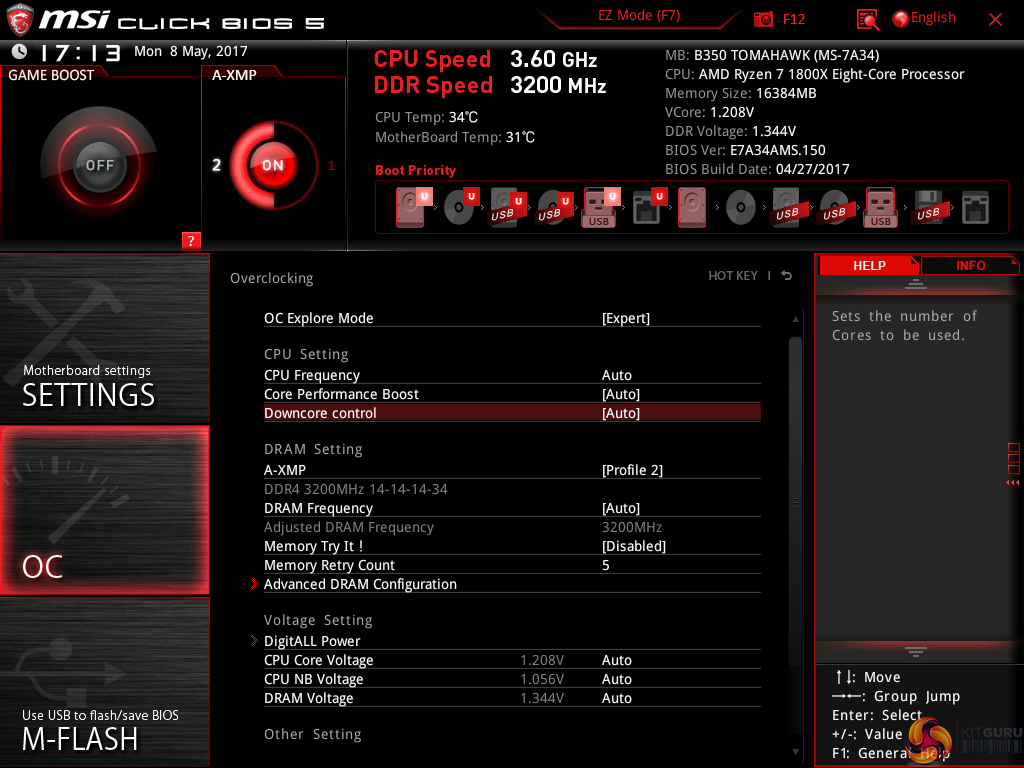
Task: Open A-XMP [Profile 2] options
Action: click(x=512, y=470)
